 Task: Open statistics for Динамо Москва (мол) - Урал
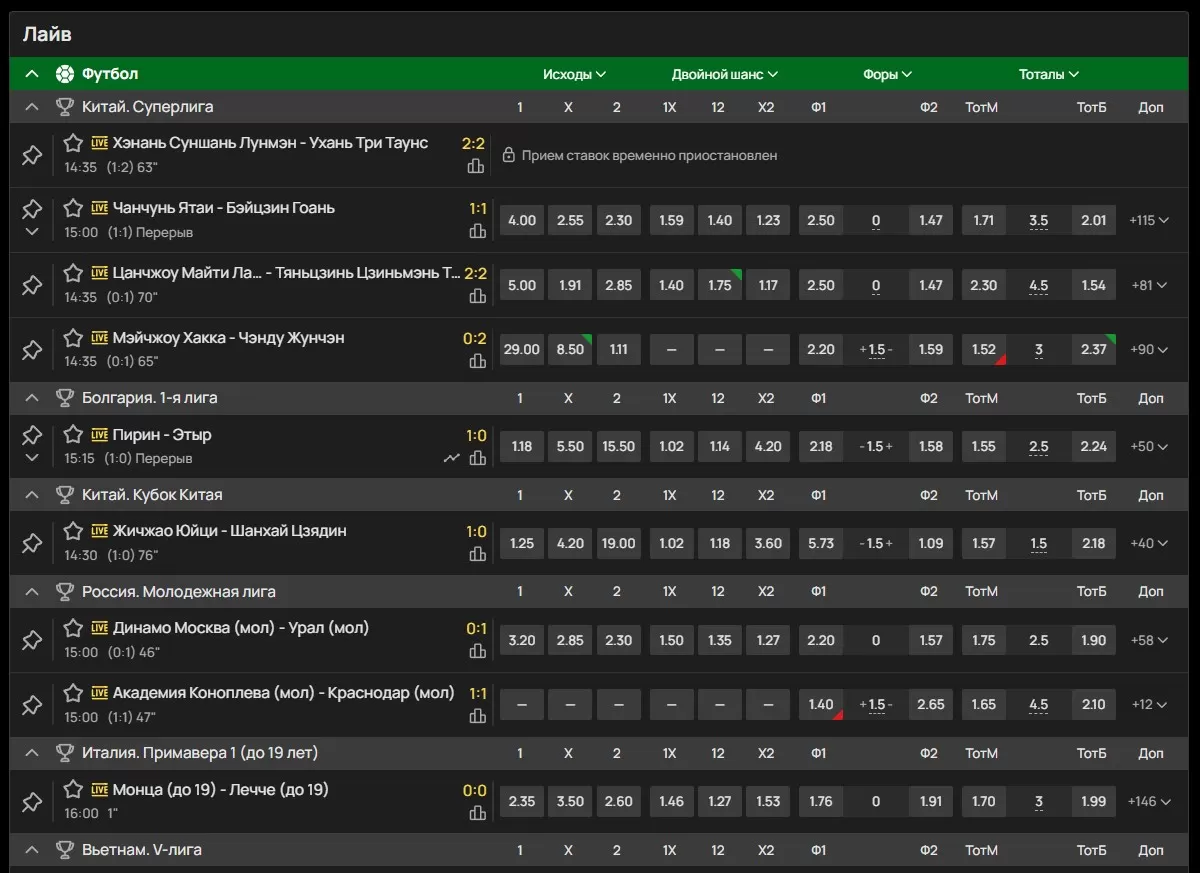(x=477, y=651)
